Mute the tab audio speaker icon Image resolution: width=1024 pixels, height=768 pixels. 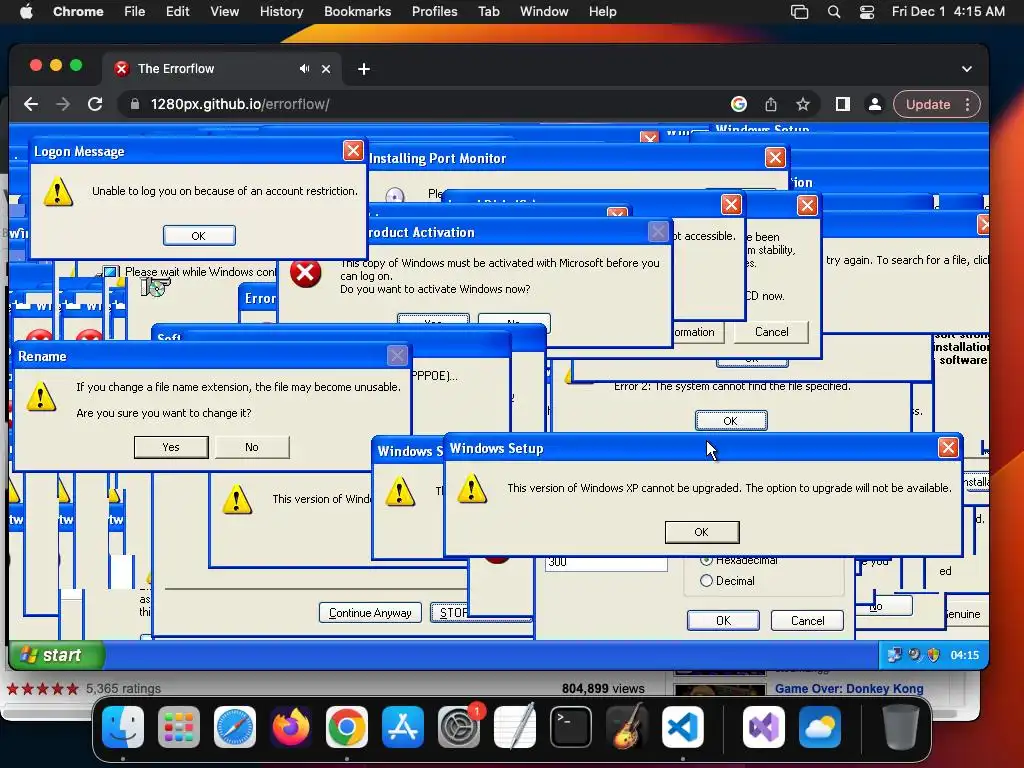(304, 69)
